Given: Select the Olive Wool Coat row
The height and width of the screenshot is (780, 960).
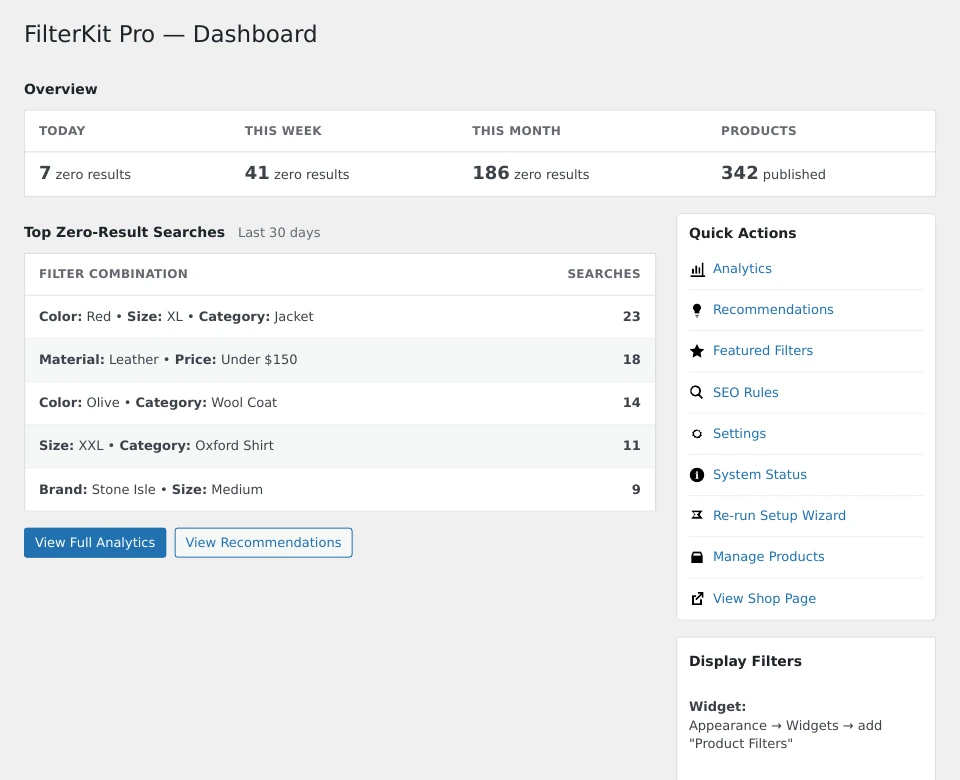Looking at the screenshot, I should pyautogui.click(x=340, y=403).
